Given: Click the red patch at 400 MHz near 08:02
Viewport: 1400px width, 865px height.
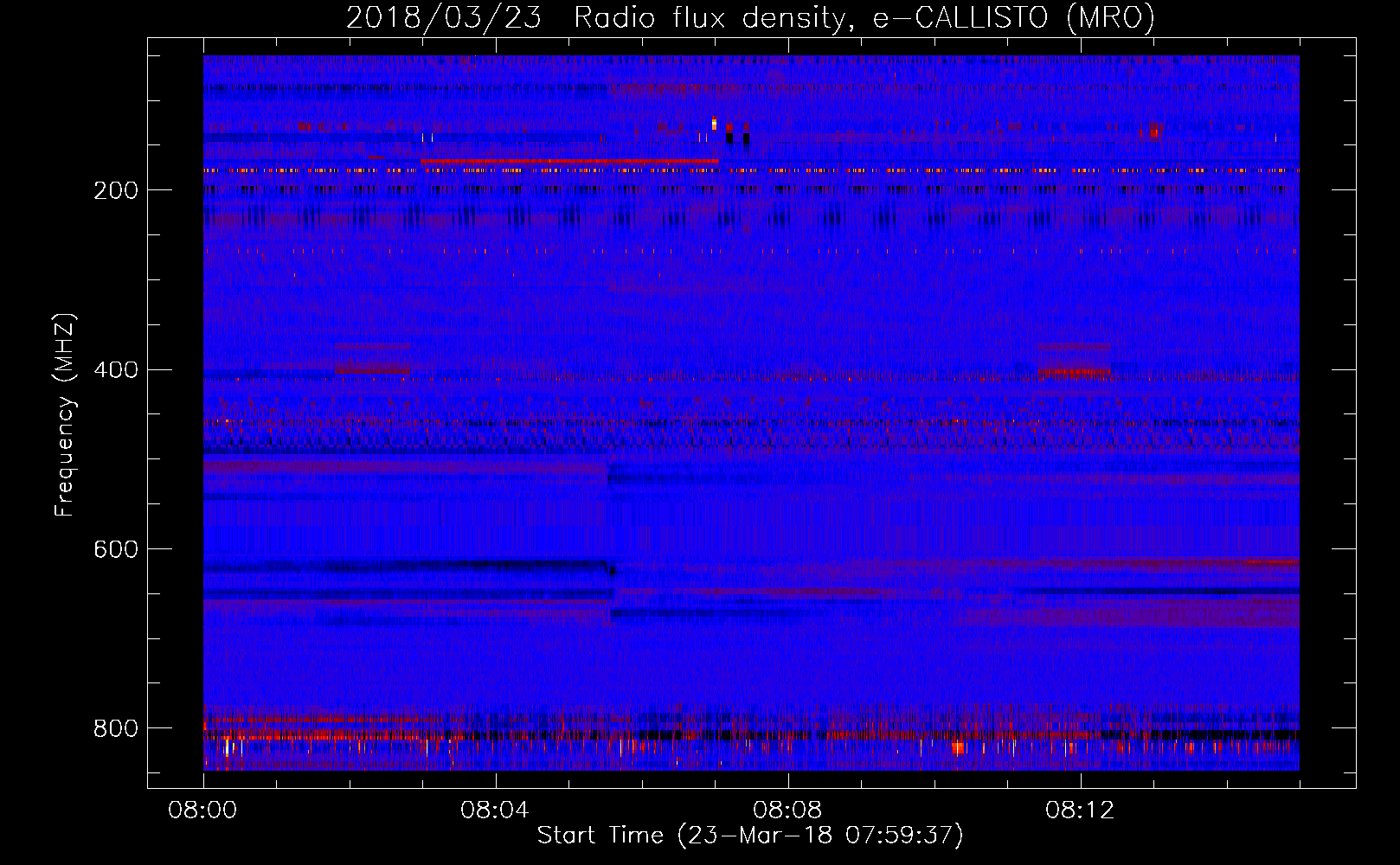Looking at the screenshot, I should [x=373, y=369].
